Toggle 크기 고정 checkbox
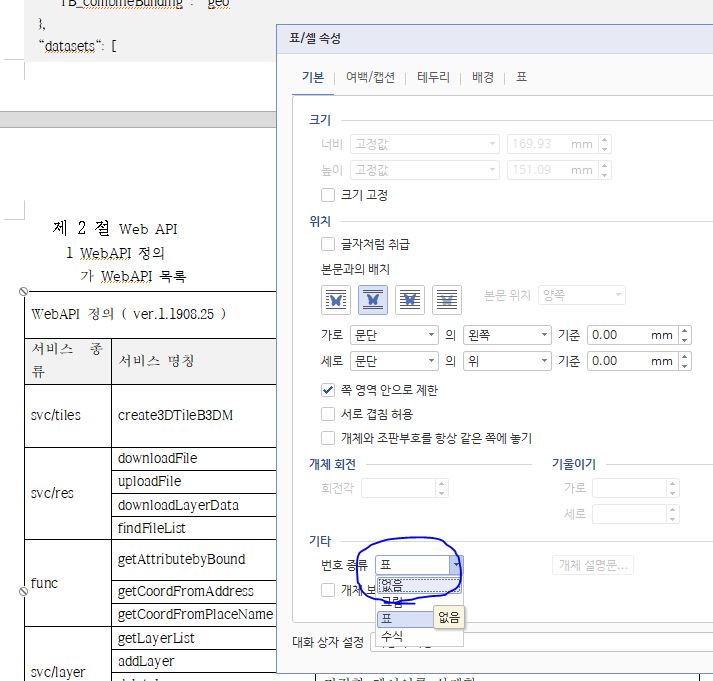Viewport: 713px width, 681px height. [328, 195]
